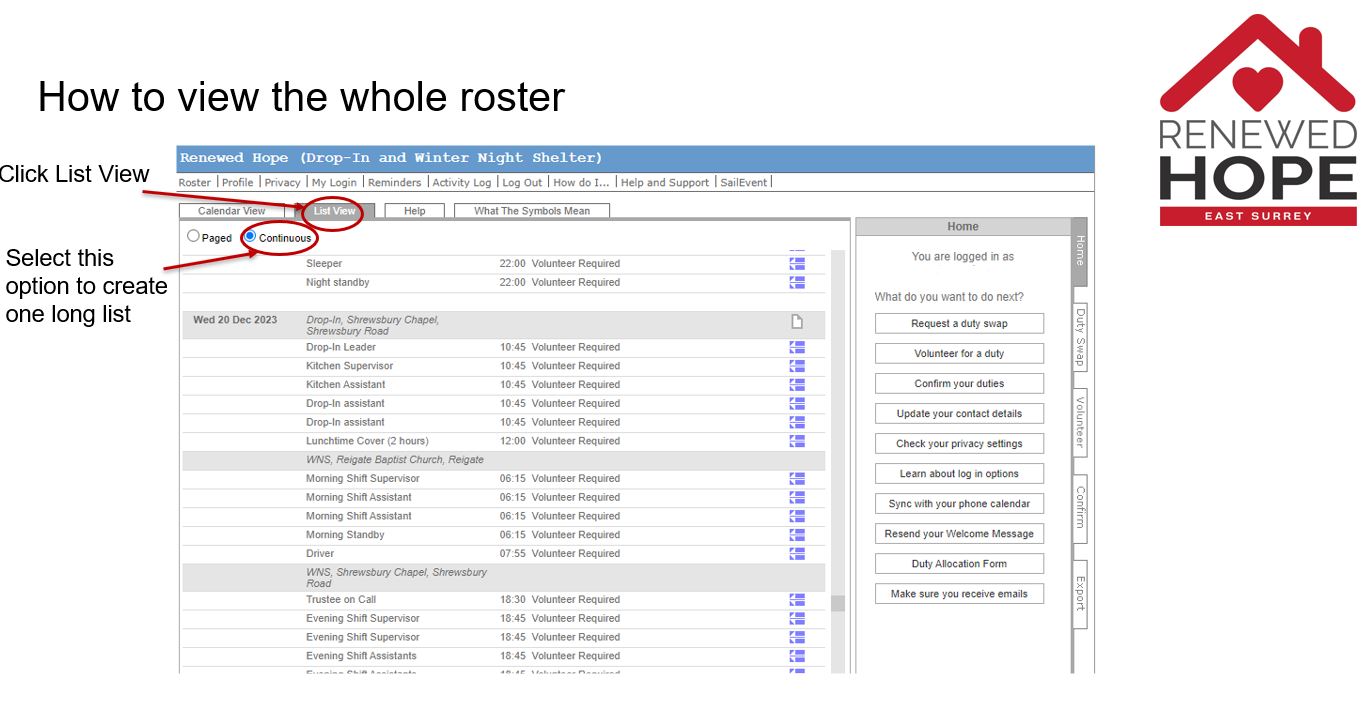Viewport: 1370px width, 721px height.
Task: Click Log Out in the menu bar
Action: point(522,182)
